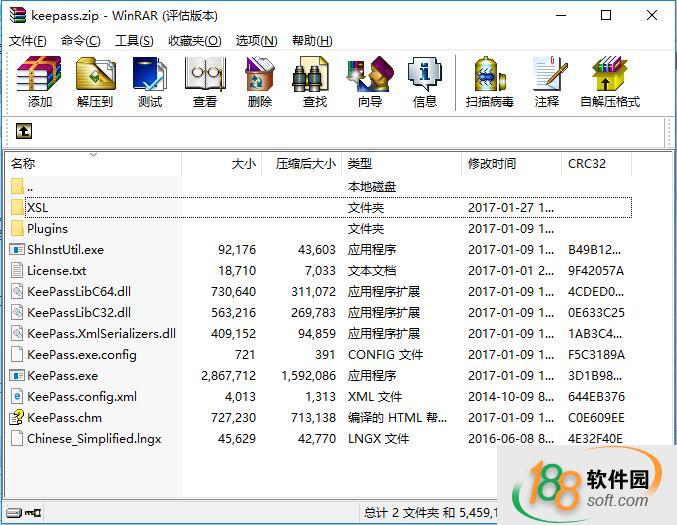Open the Tools (工具) menu
Image resolution: width=677 pixels, height=525 pixels.
(x=134, y=40)
